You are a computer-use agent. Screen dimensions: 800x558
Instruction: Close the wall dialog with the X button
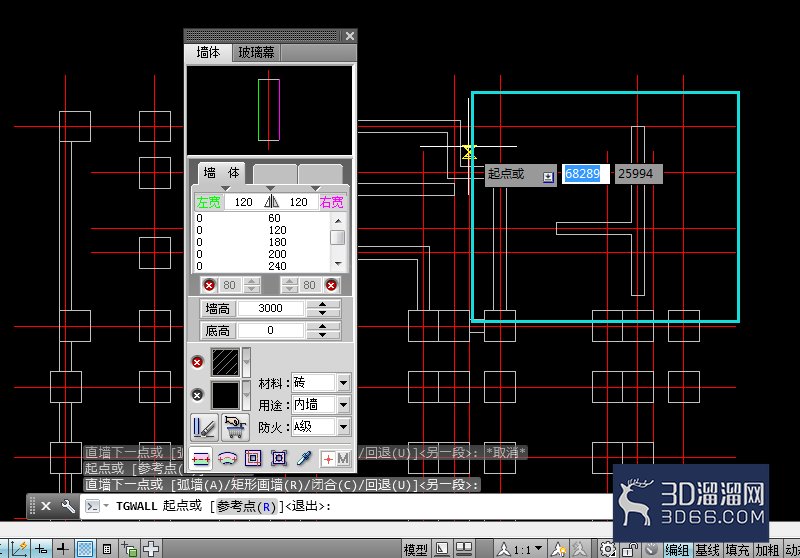click(x=349, y=36)
